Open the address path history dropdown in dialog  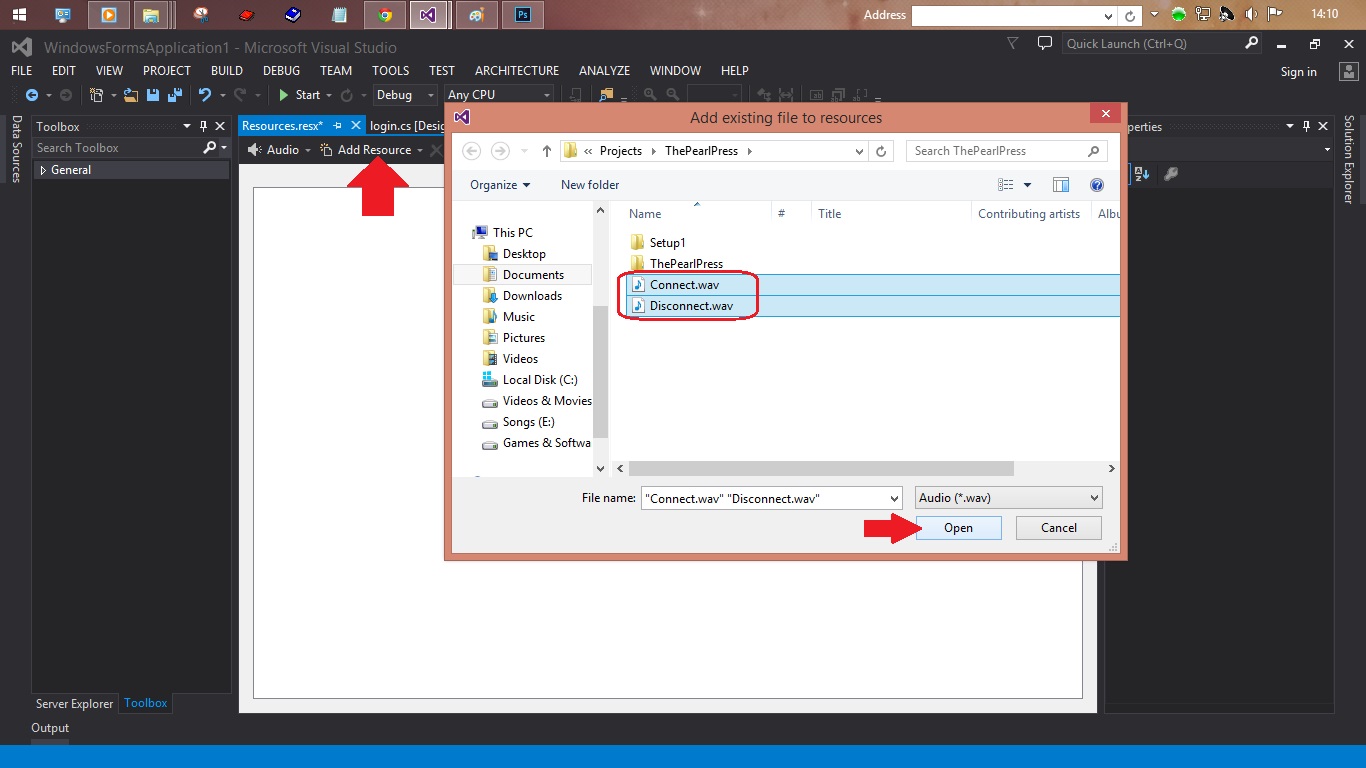(x=860, y=151)
